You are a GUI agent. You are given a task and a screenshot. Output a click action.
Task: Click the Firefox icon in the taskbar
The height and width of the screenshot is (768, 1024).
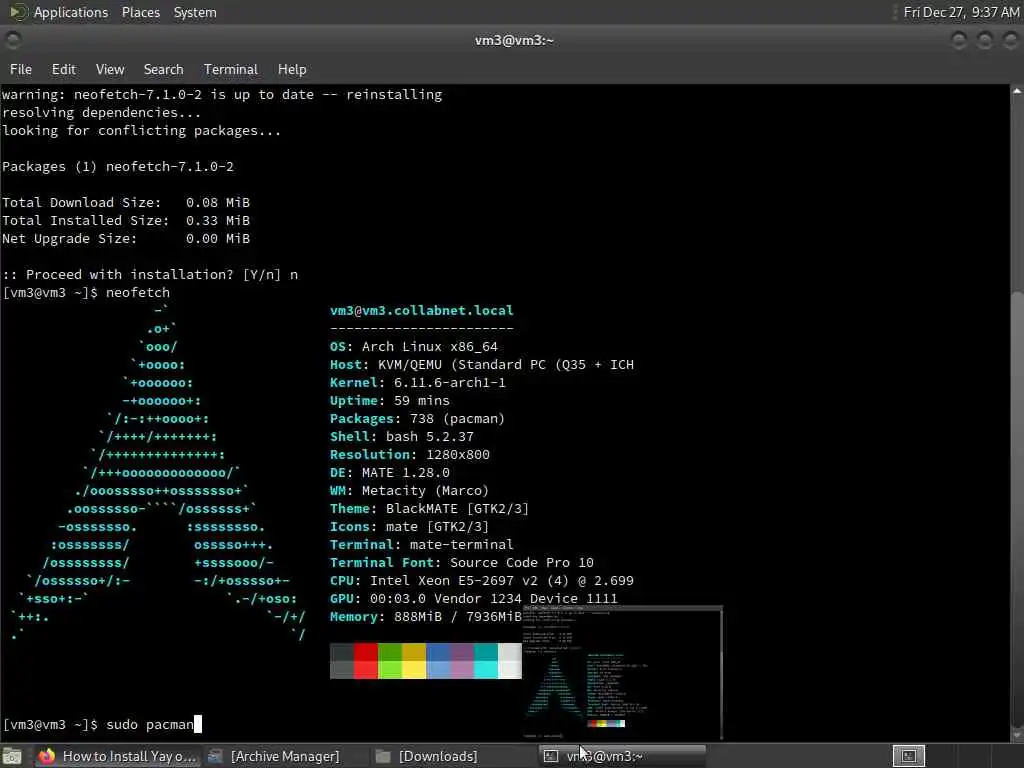tap(46, 756)
